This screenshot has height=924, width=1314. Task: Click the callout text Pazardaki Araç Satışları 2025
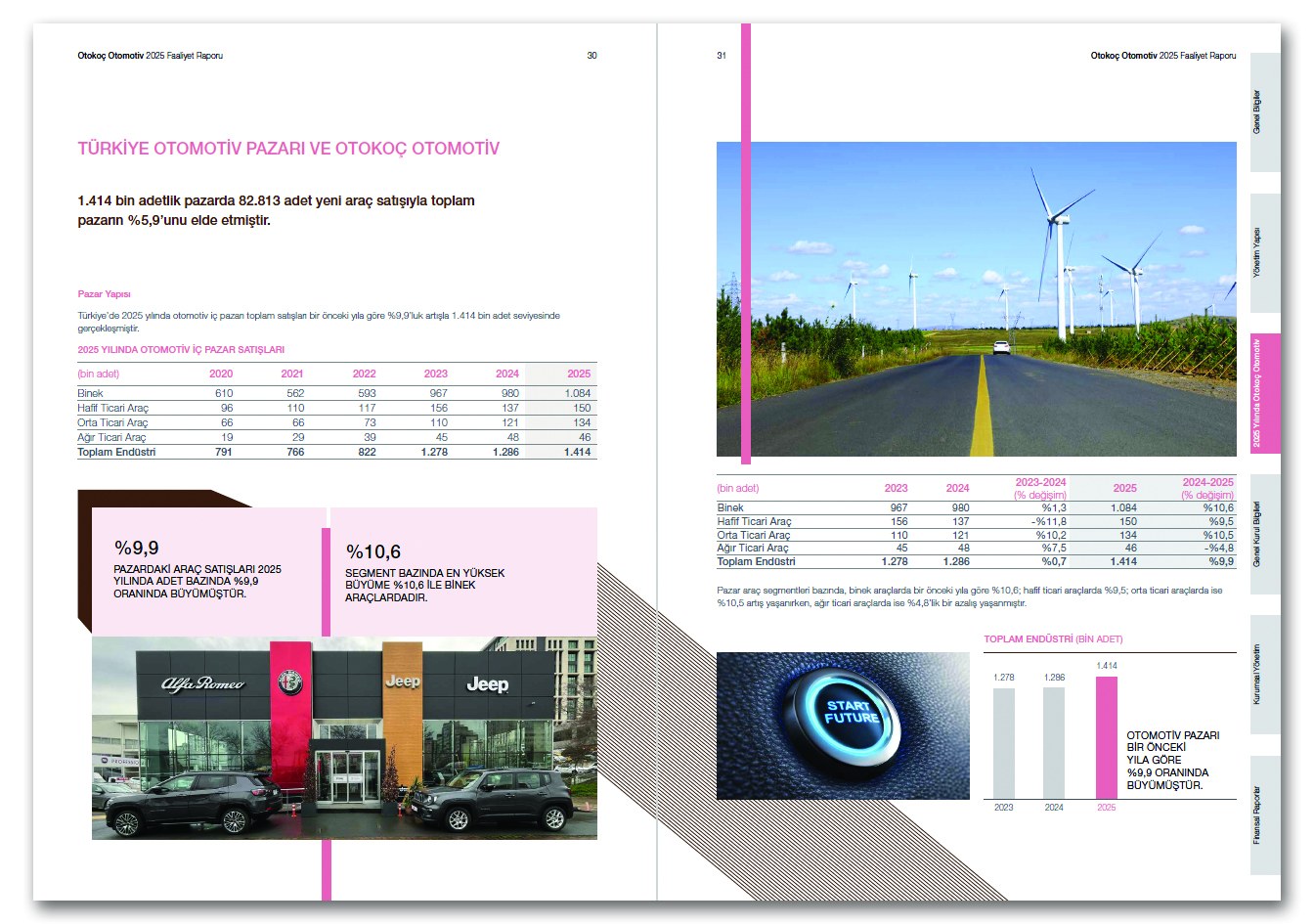[x=197, y=581]
